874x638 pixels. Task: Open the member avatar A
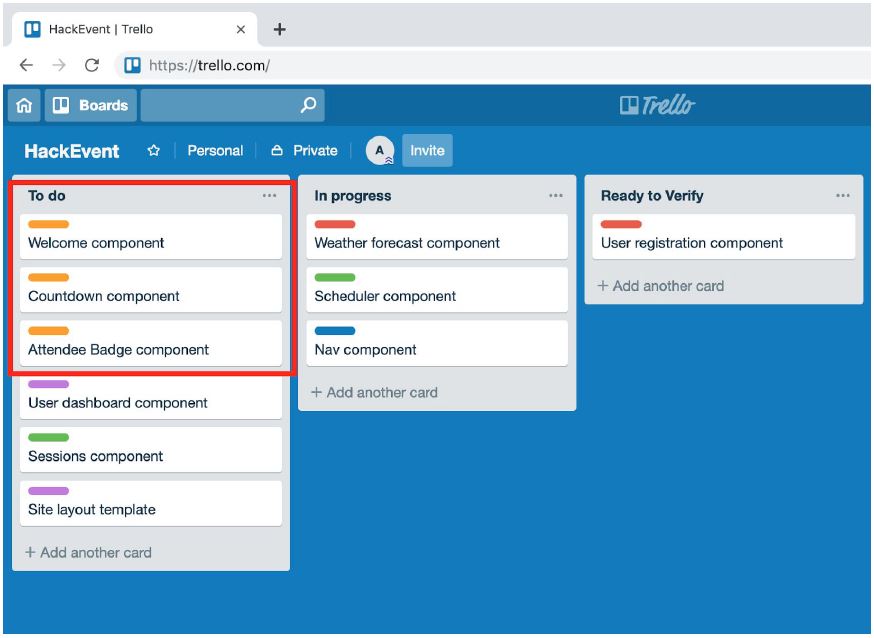point(380,151)
